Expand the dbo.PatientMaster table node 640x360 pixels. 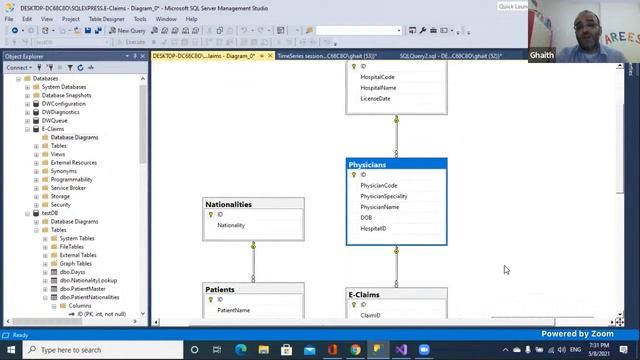click(x=45, y=289)
